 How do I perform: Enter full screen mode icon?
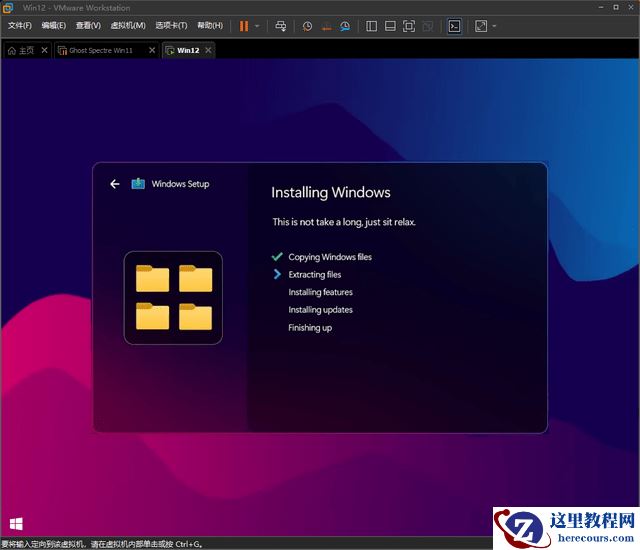pos(409,27)
